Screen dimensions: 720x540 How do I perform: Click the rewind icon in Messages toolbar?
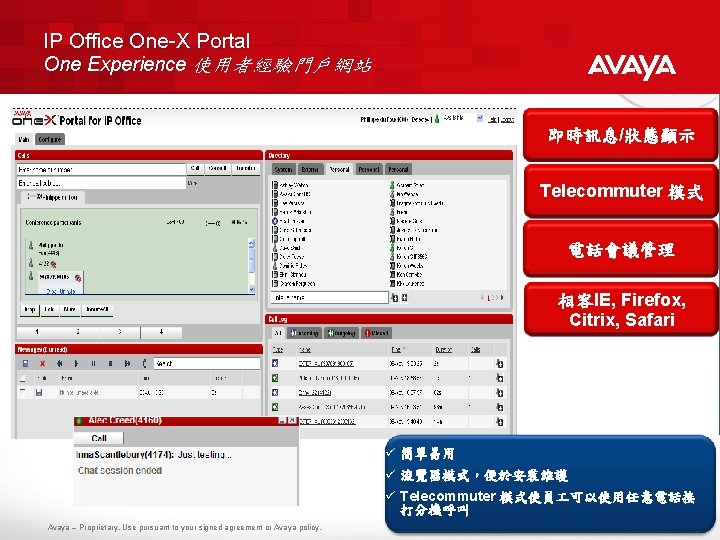tap(59, 364)
